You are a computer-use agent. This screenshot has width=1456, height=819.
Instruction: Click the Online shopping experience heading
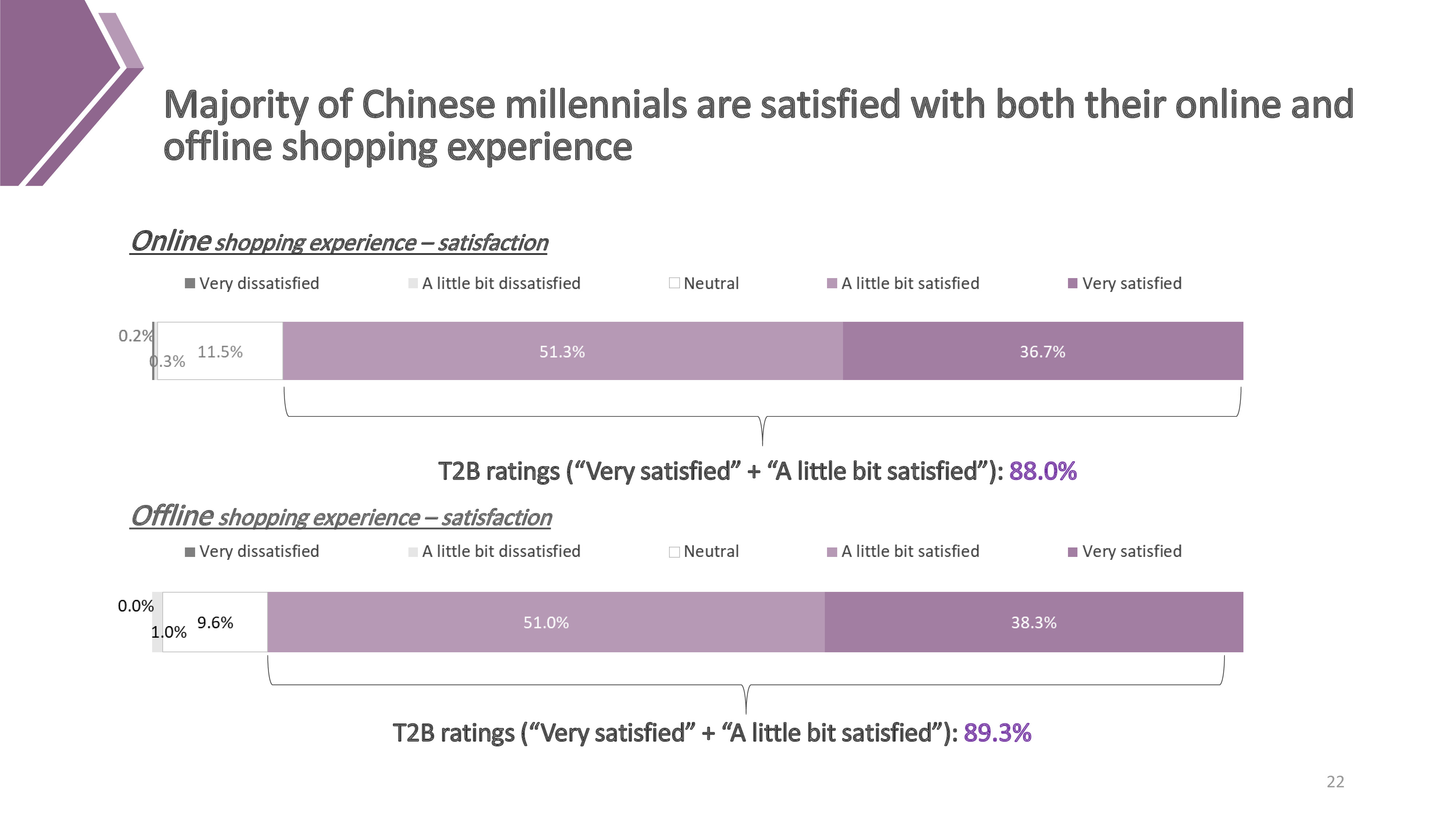339,241
